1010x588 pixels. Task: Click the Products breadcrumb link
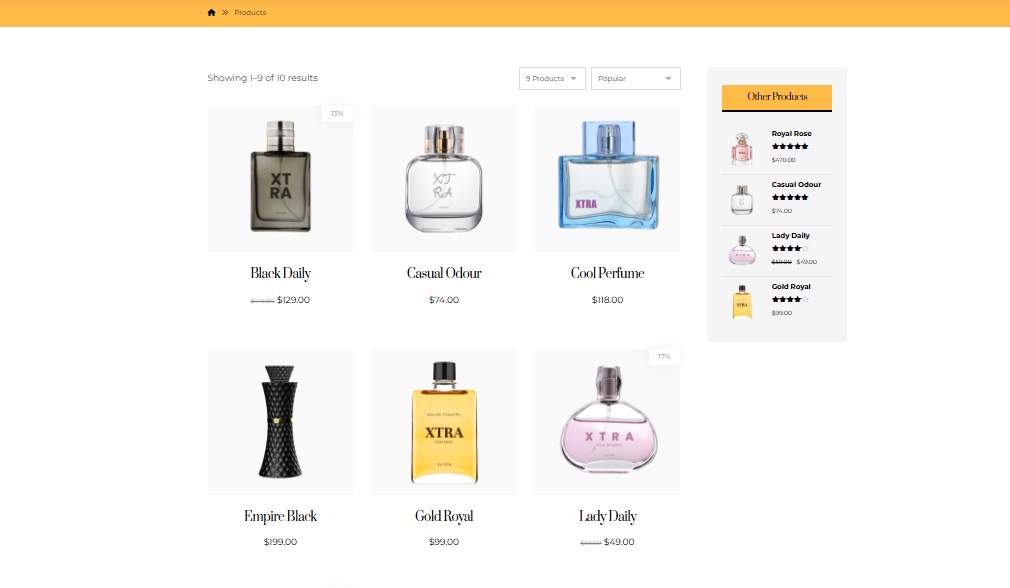250,13
